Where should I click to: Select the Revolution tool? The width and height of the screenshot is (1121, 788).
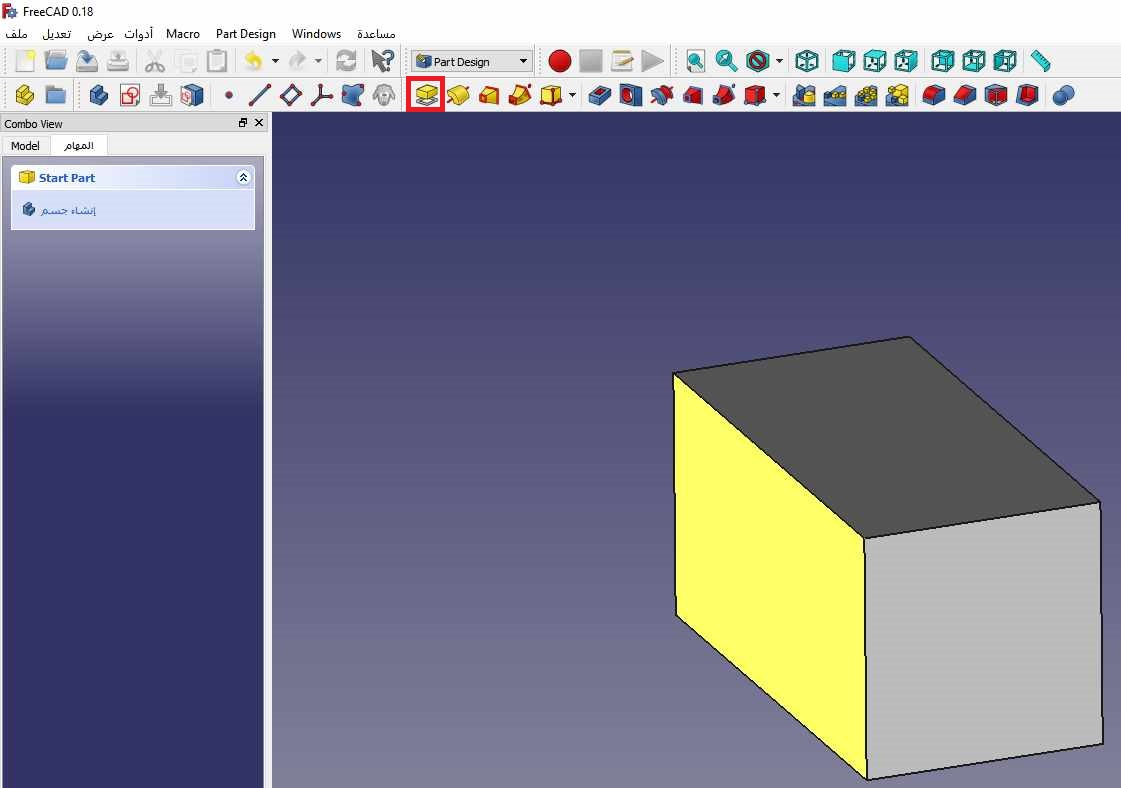pos(458,94)
